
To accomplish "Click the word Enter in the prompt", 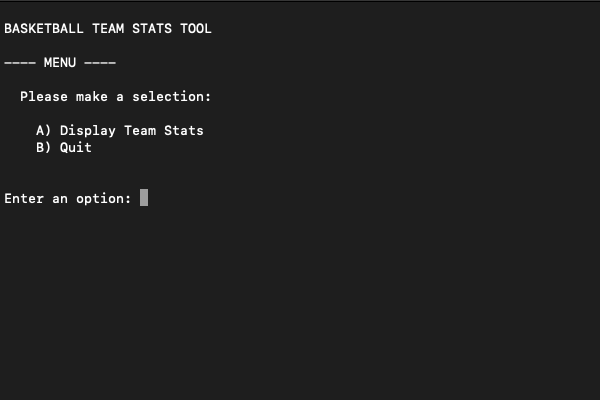I will tap(24, 199).
